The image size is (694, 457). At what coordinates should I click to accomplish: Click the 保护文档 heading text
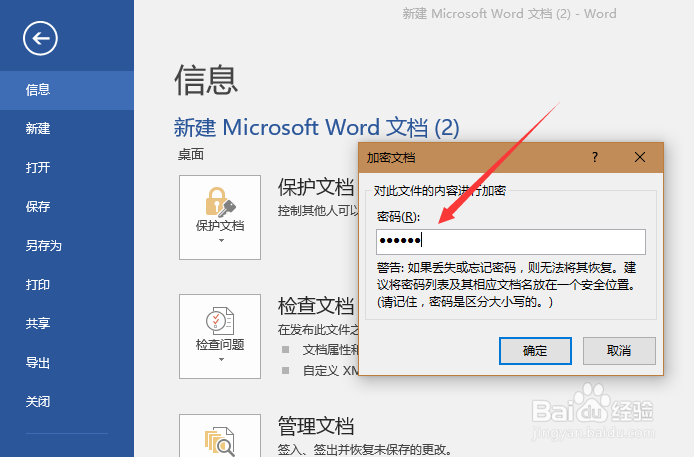[x=316, y=187]
